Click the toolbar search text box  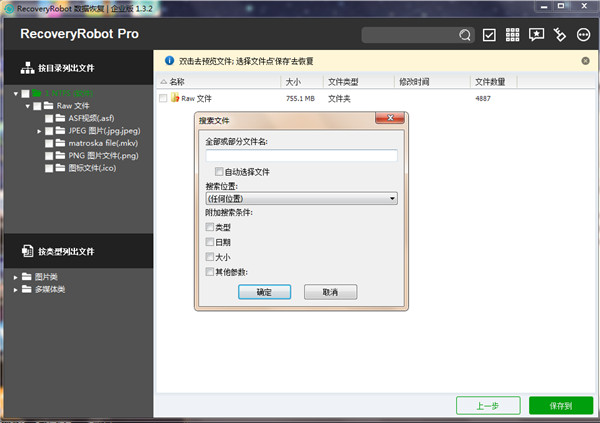[409, 35]
